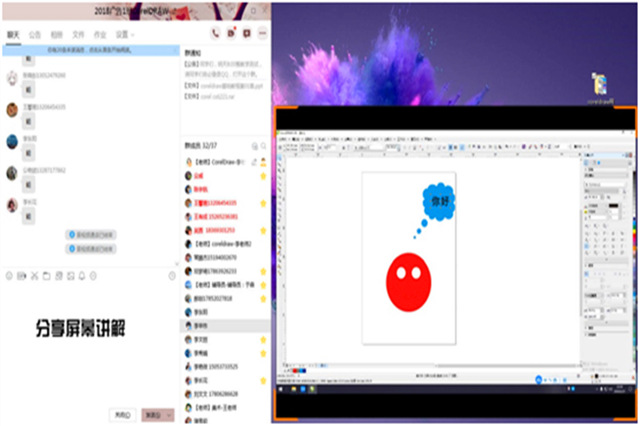Open the message history clock icon
639x426 pixels.
(x=171, y=275)
